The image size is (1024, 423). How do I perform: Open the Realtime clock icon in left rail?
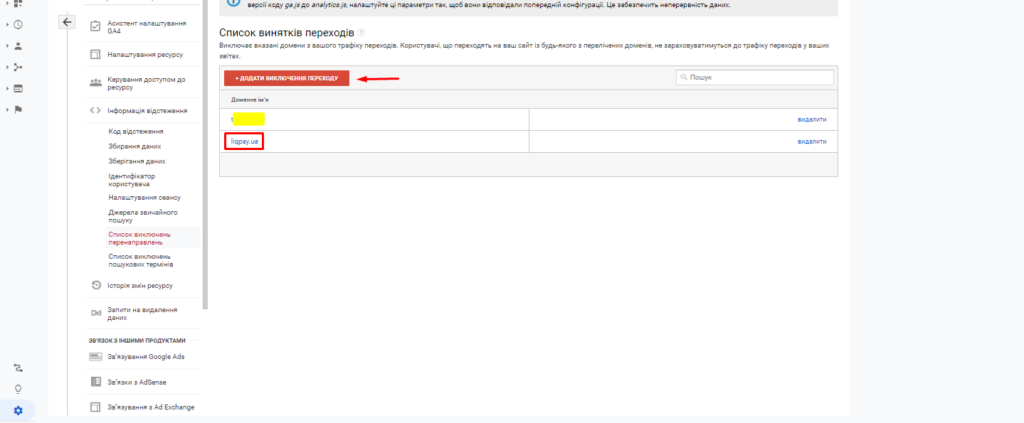tap(18, 25)
